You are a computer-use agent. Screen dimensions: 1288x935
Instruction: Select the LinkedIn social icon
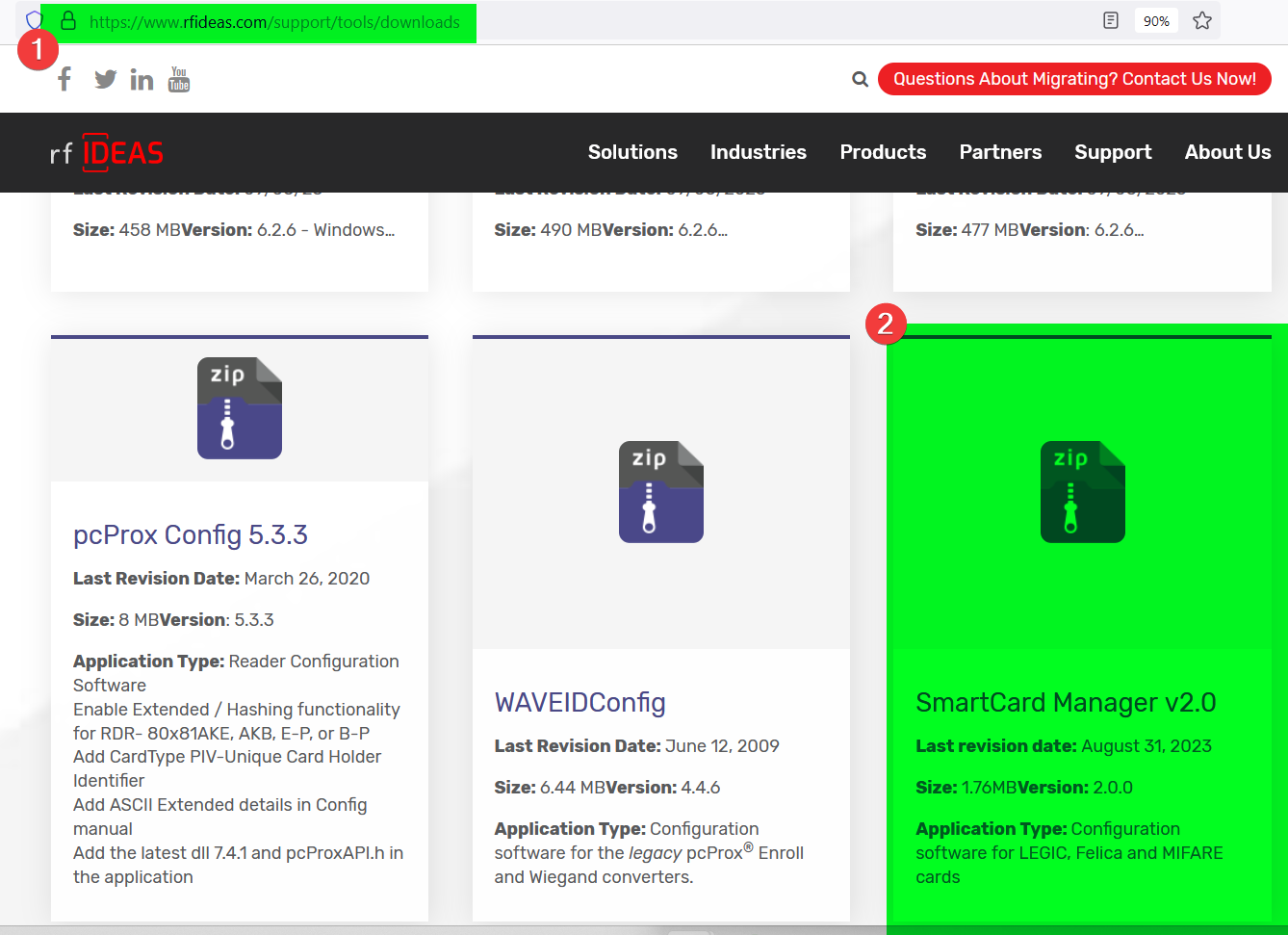(142, 79)
